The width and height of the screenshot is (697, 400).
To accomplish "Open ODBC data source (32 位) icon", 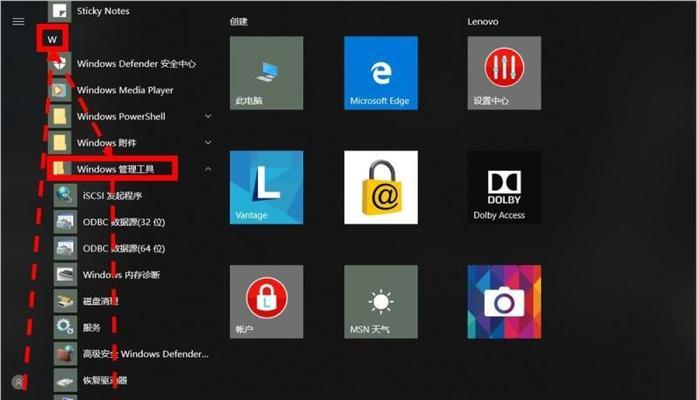I will 65,222.
